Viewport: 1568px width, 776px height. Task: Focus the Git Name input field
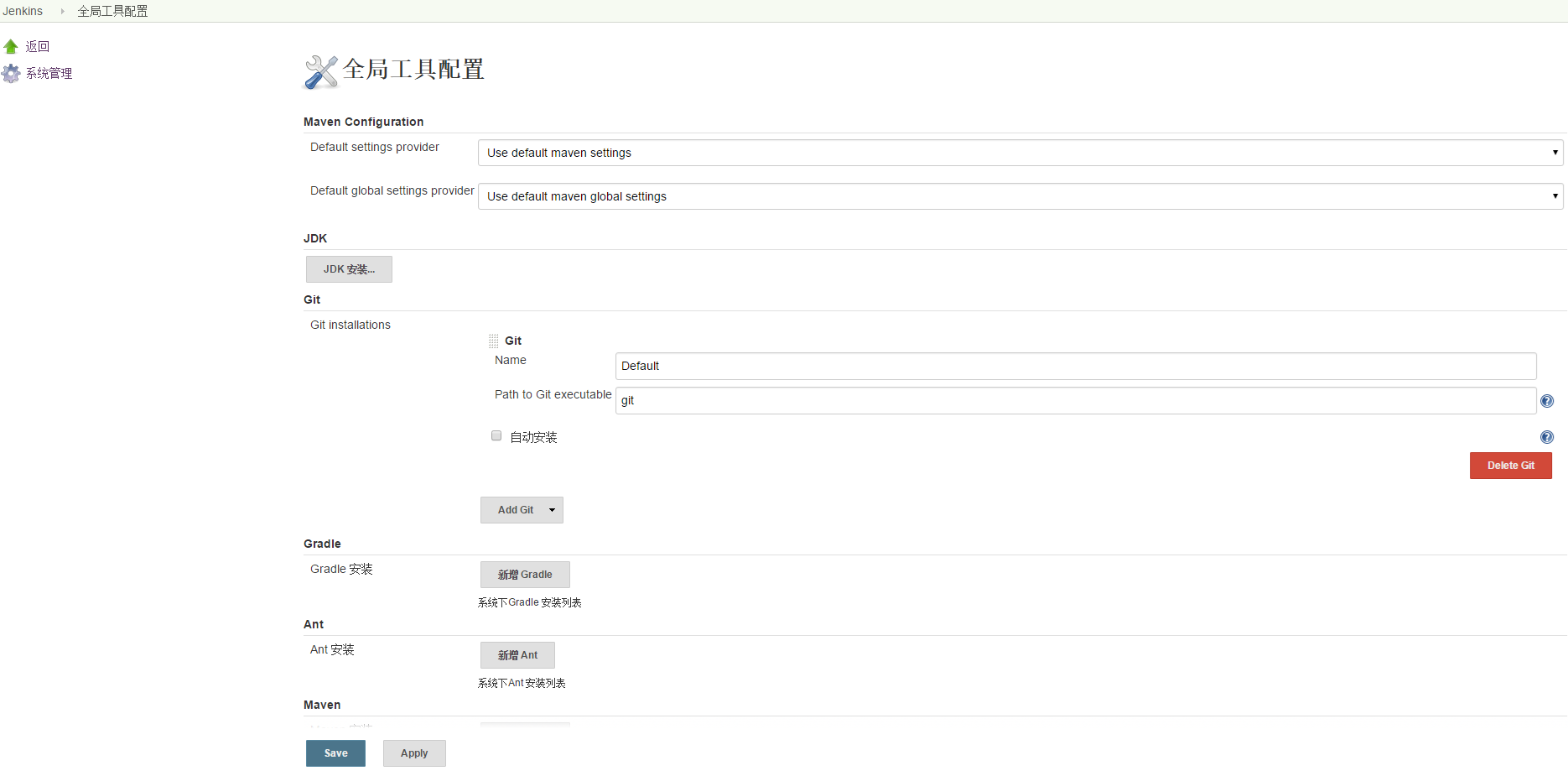click(x=1076, y=366)
